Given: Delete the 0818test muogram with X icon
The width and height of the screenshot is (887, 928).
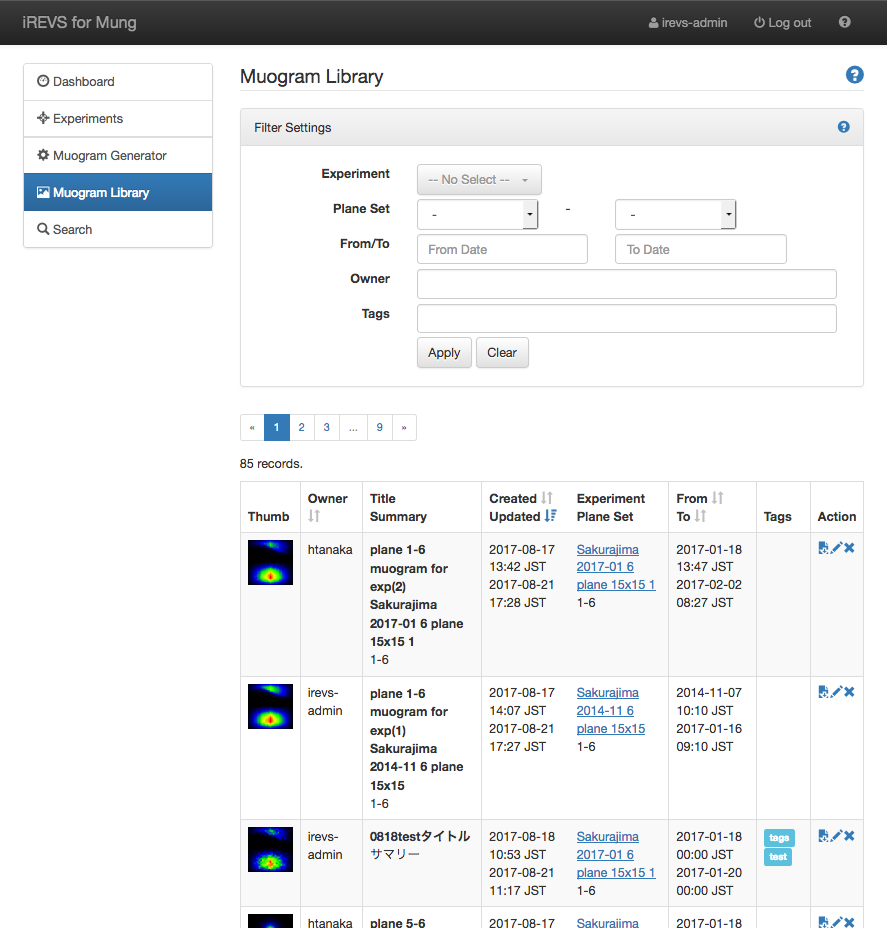Looking at the screenshot, I should click(849, 835).
